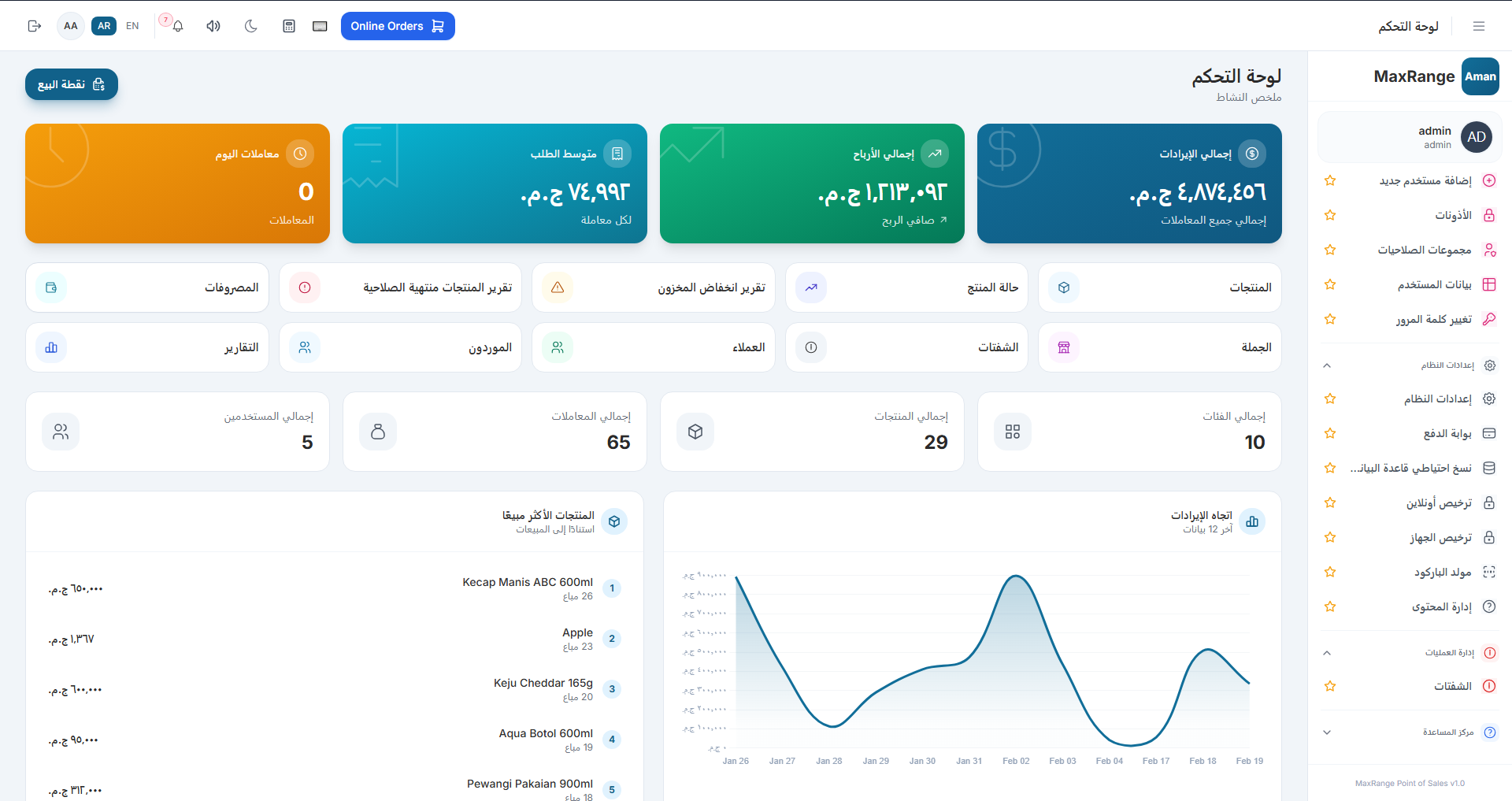Click the sound speaker icon

click(213, 26)
